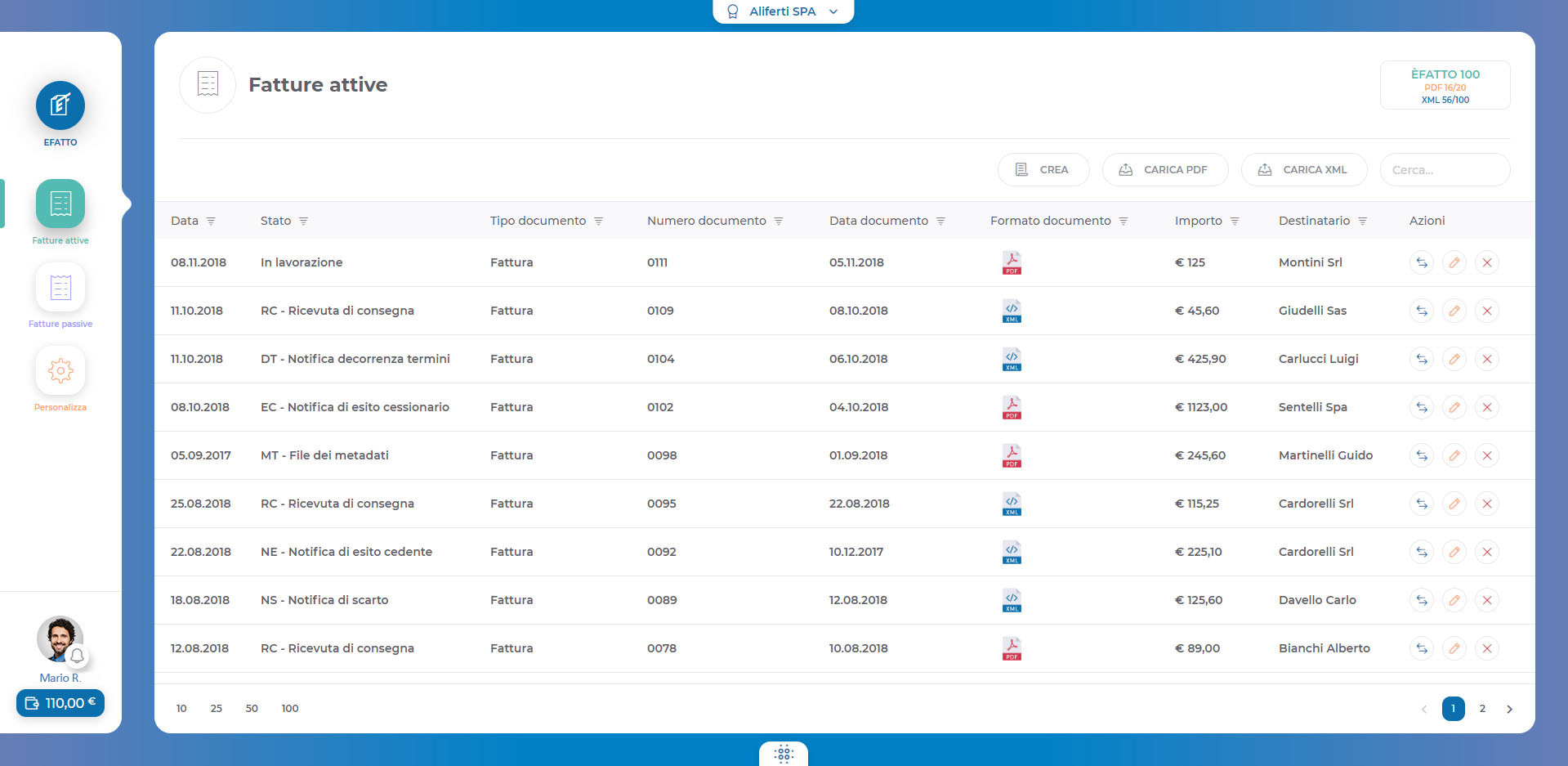Click the ÈFATTO 100 plan box
1568x766 pixels.
coord(1445,85)
